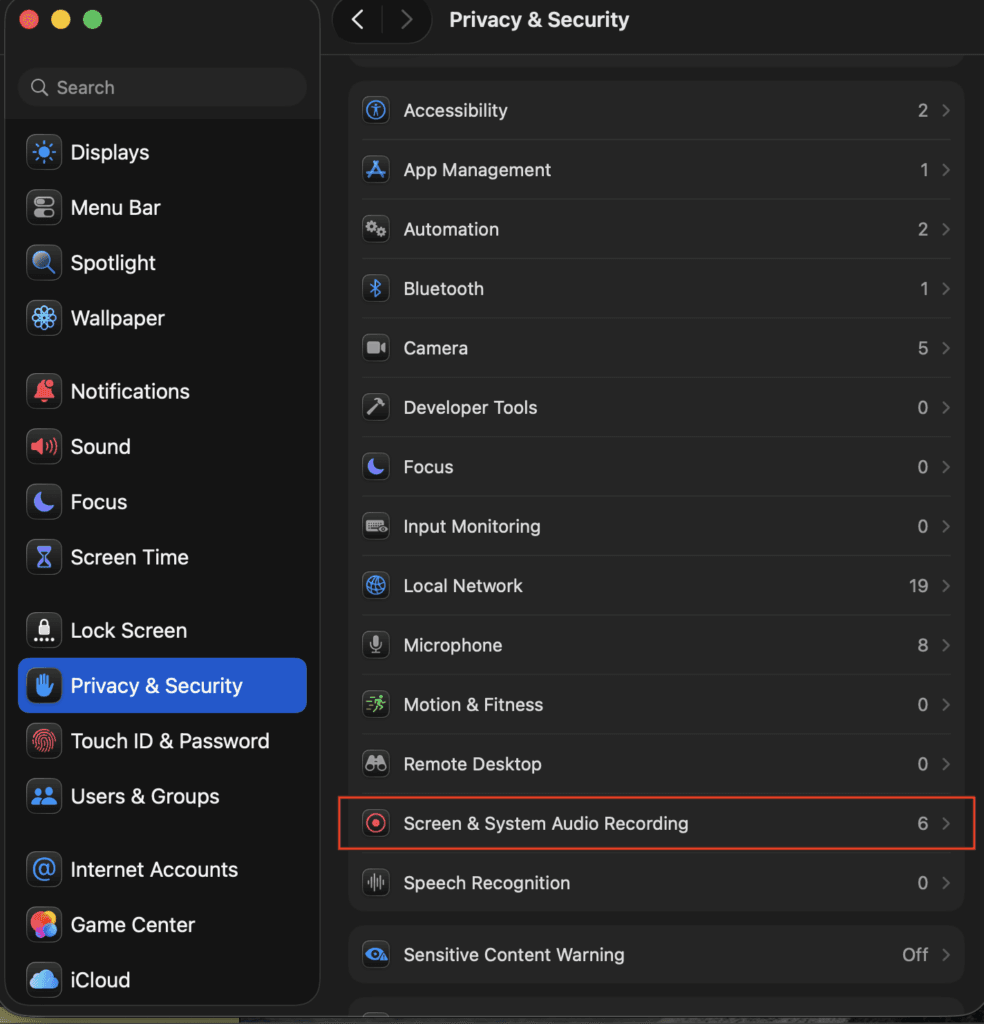Expand Microphone row chevron
This screenshot has width=984, height=1024.
(945, 645)
